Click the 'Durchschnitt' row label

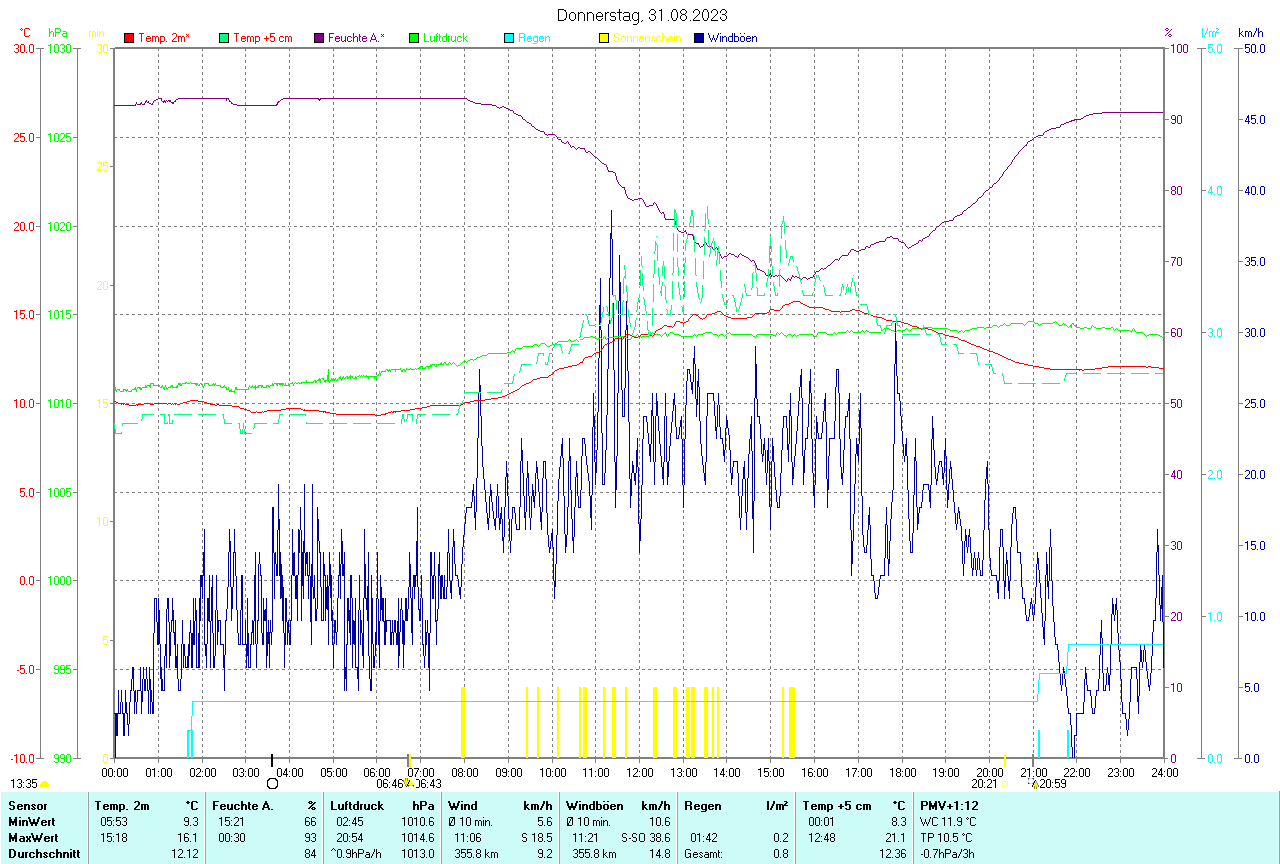(x=44, y=854)
